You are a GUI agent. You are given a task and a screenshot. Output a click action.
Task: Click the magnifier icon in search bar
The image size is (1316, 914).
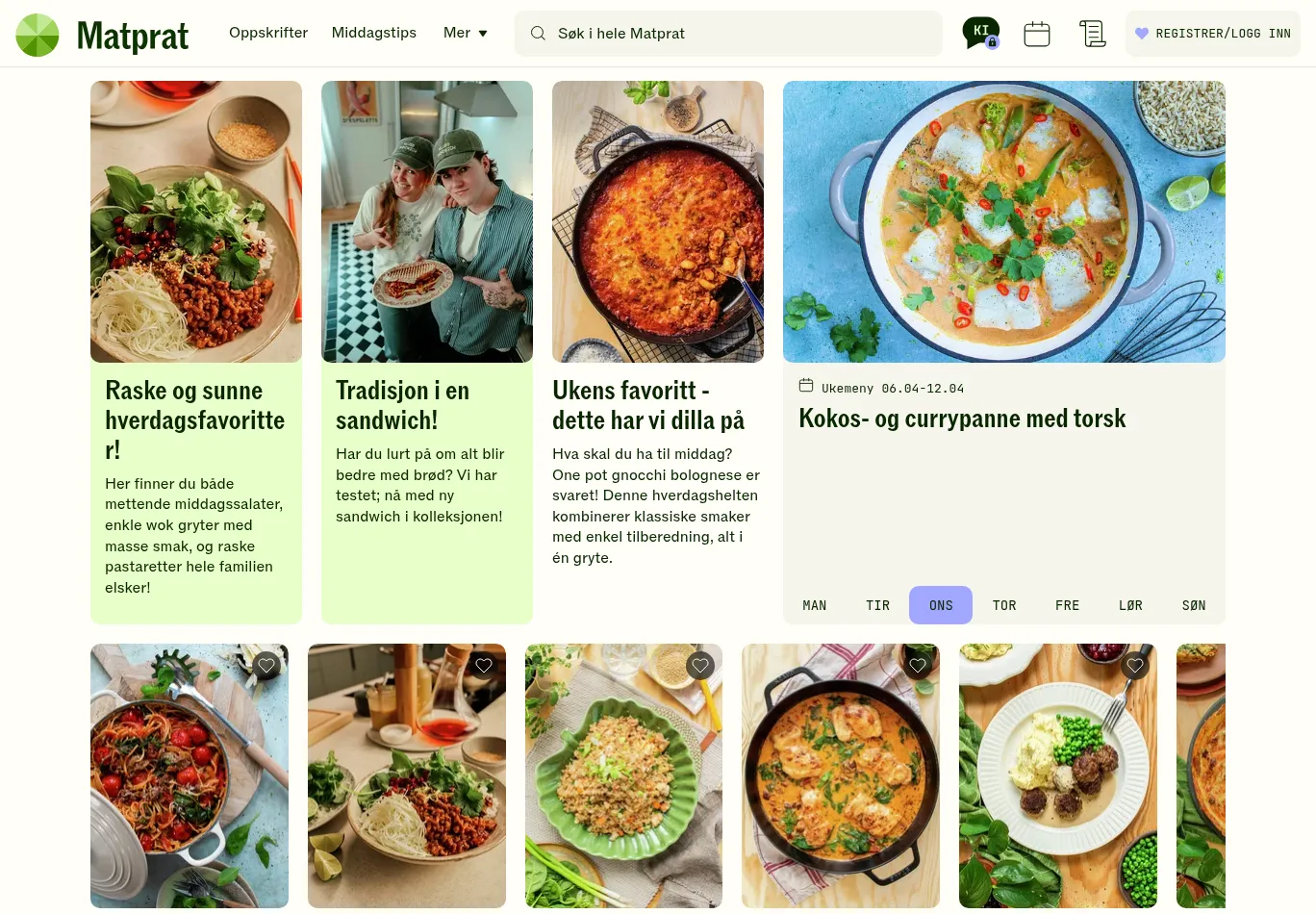pos(538,34)
